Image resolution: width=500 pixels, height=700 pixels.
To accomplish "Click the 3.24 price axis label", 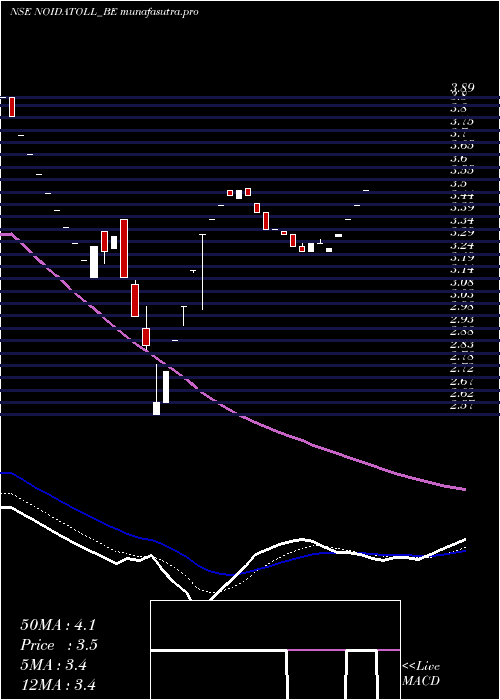I will tap(462, 246).
